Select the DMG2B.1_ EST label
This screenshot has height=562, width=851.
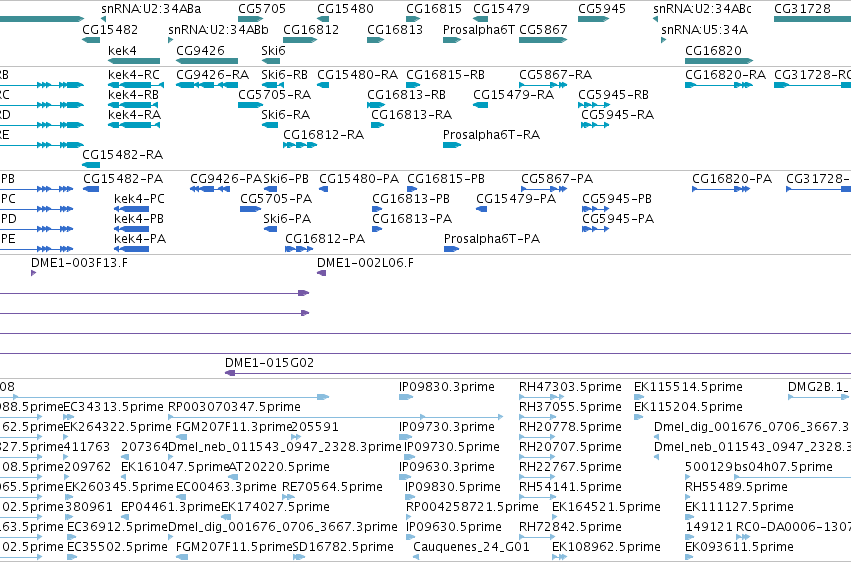point(818,386)
